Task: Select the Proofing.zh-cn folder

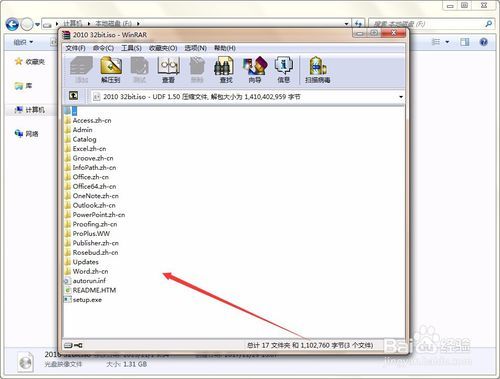Action: point(91,224)
